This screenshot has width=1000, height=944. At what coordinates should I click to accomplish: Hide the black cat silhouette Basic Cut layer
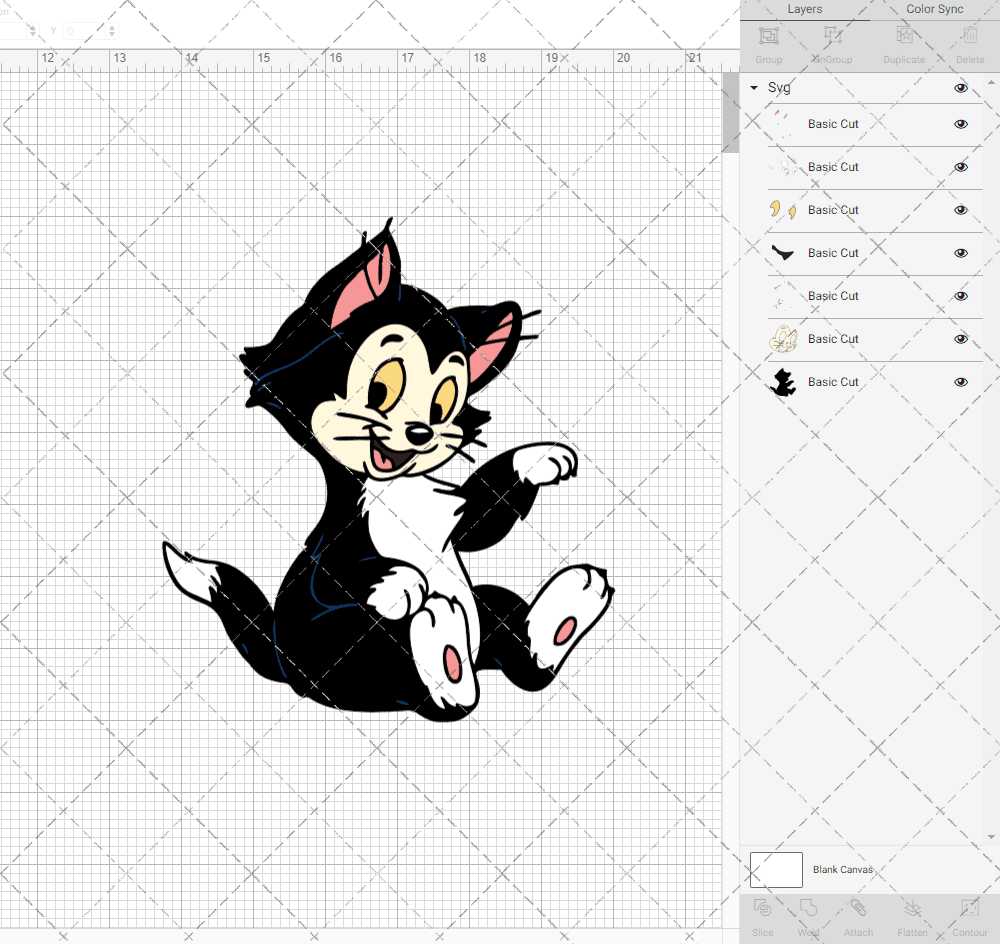pos(961,382)
